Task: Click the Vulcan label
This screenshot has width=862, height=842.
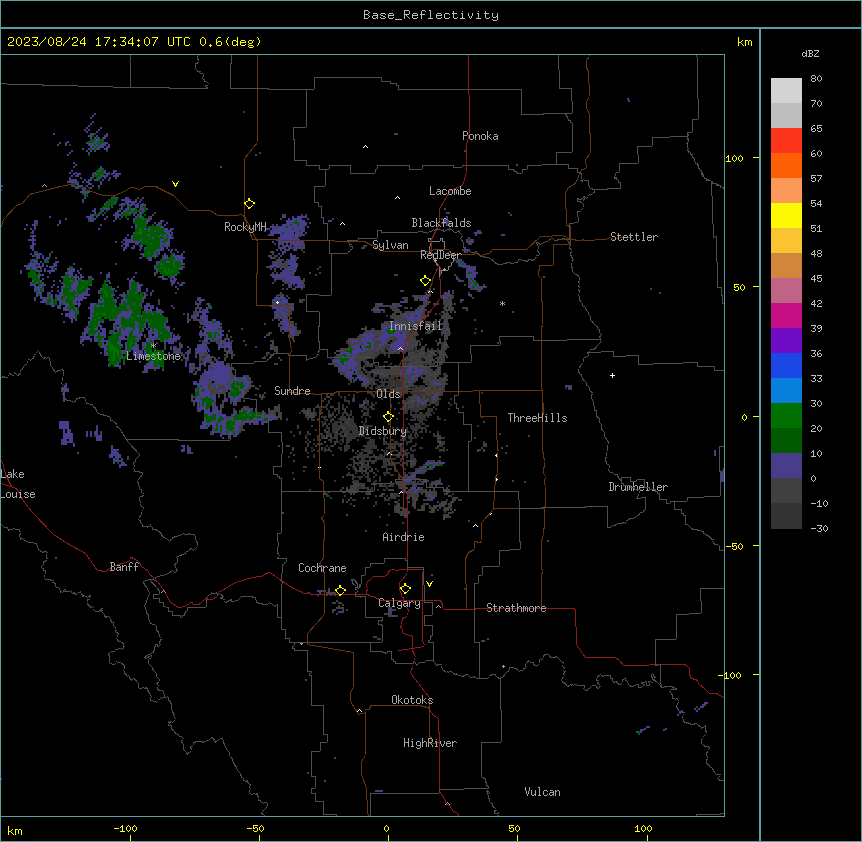Action: (x=543, y=792)
